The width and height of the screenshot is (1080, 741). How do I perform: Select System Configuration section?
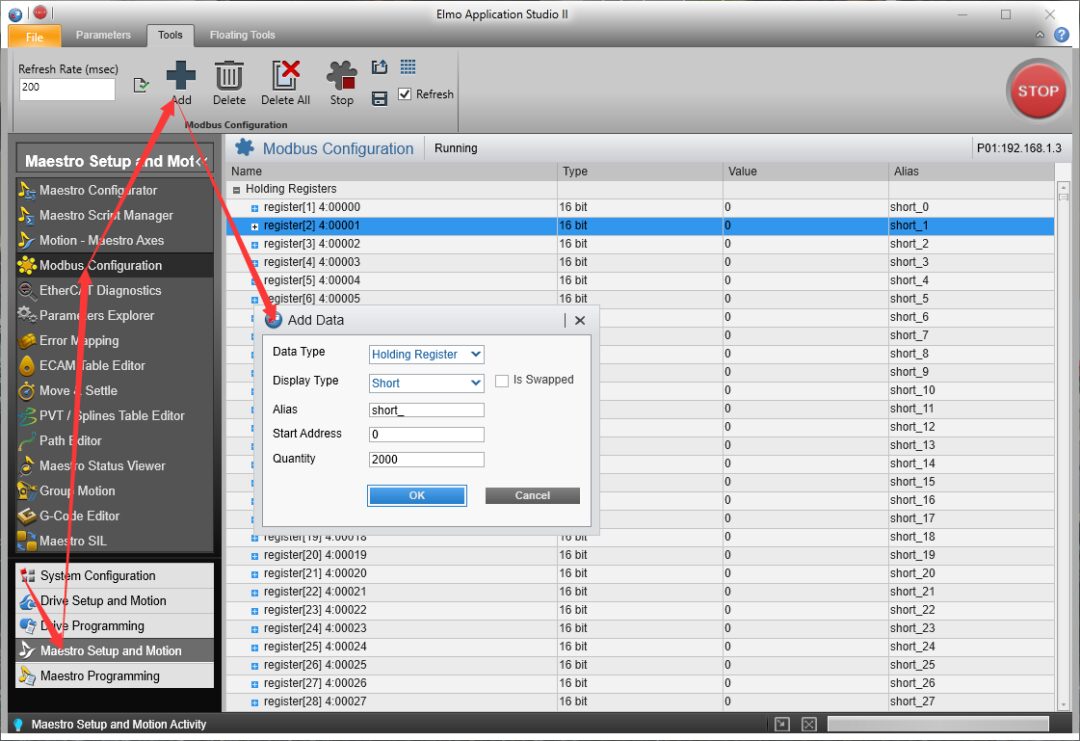[114, 575]
